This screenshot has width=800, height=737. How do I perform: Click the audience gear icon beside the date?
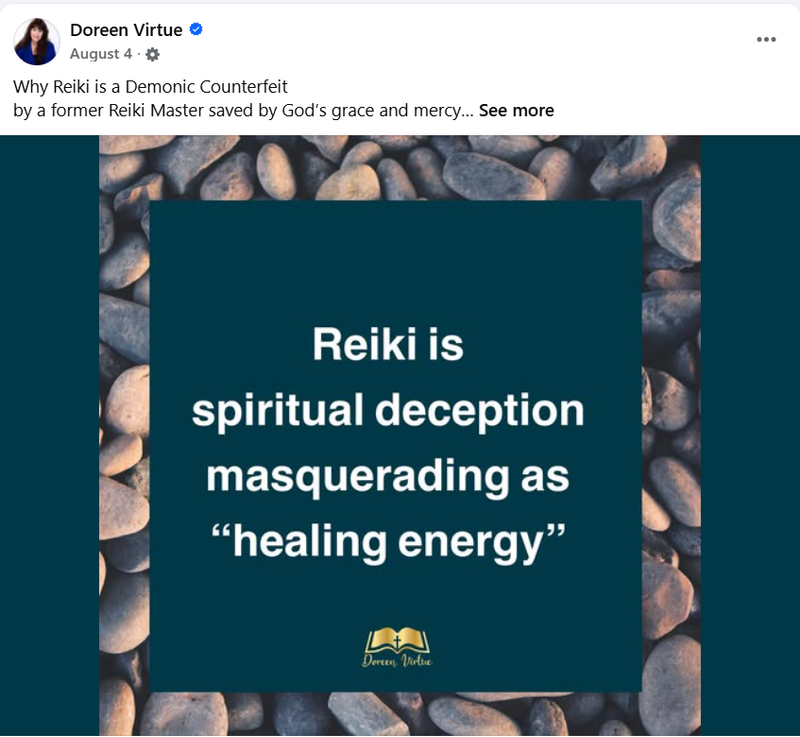tap(153, 54)
